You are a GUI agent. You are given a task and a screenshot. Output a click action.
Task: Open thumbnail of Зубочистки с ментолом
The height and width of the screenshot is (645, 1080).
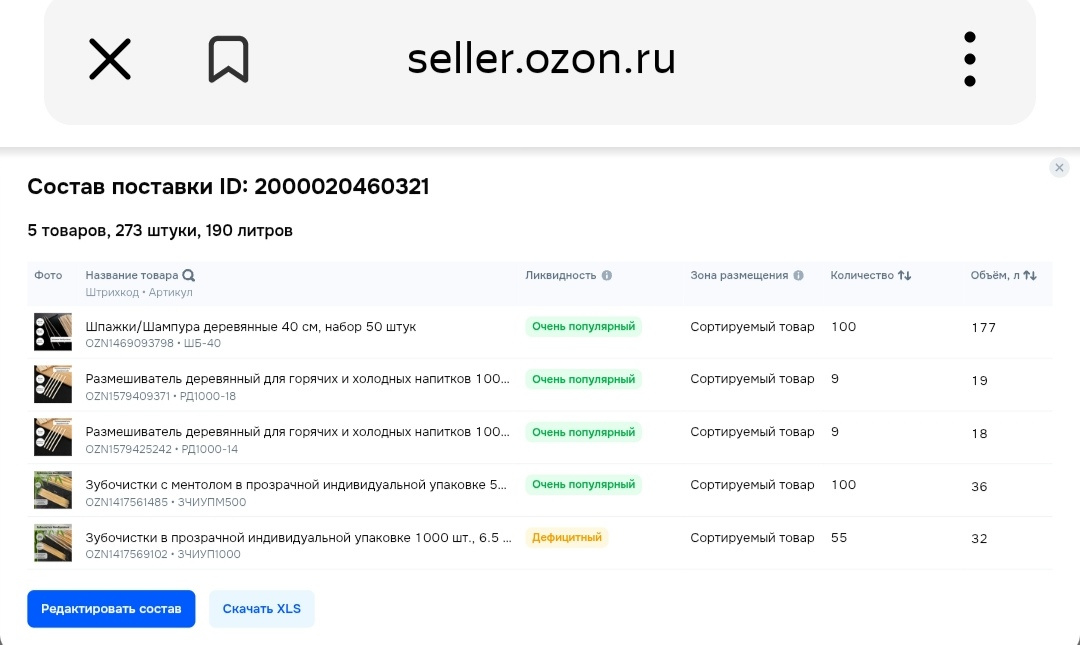click(x=53, y=490)
